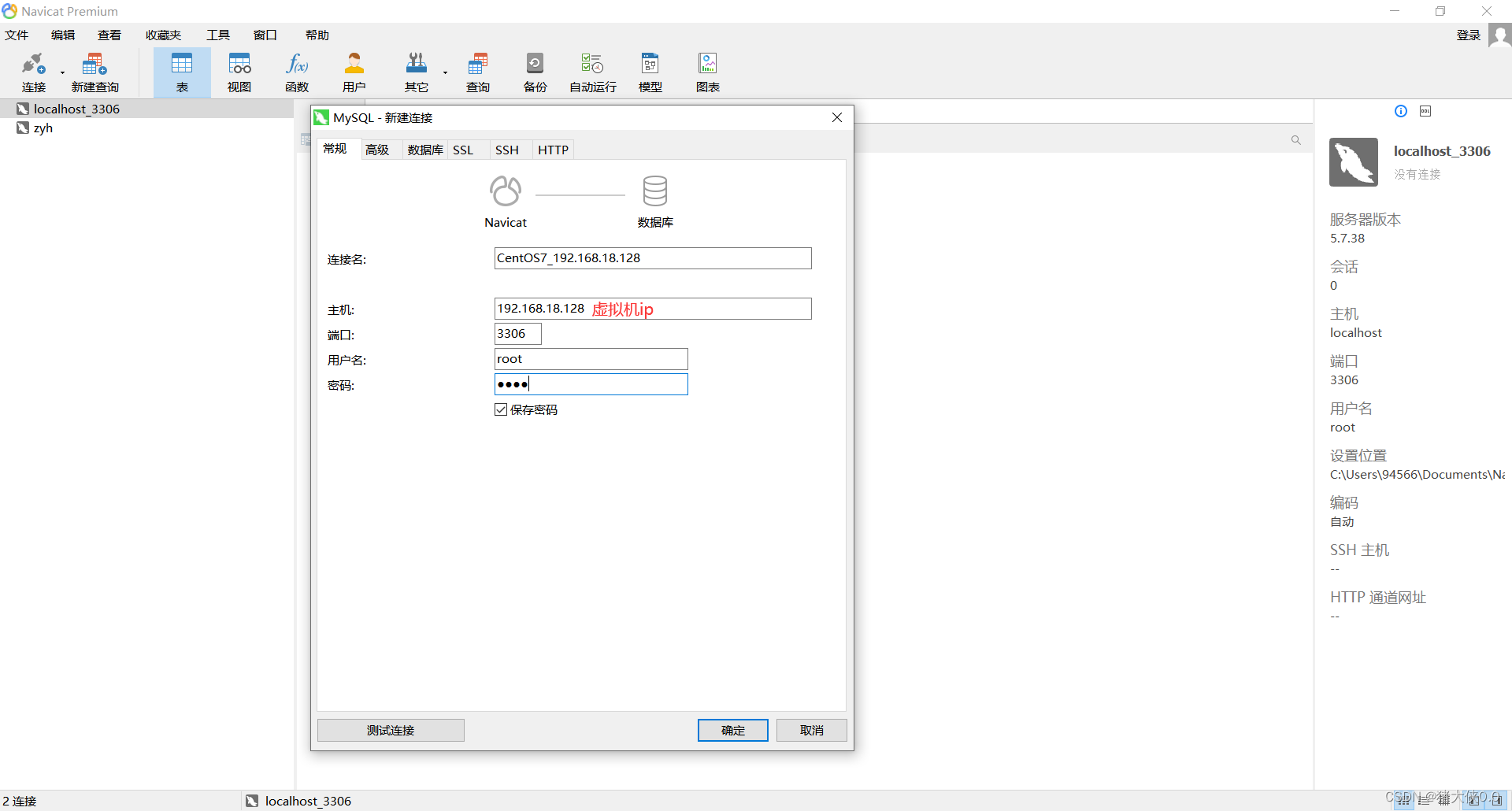Image resolution: width=1512 pixels, height=811 pixels.
Task: Expand the Others (其它) dropdown arrow
Action: [x=445, y=73]
